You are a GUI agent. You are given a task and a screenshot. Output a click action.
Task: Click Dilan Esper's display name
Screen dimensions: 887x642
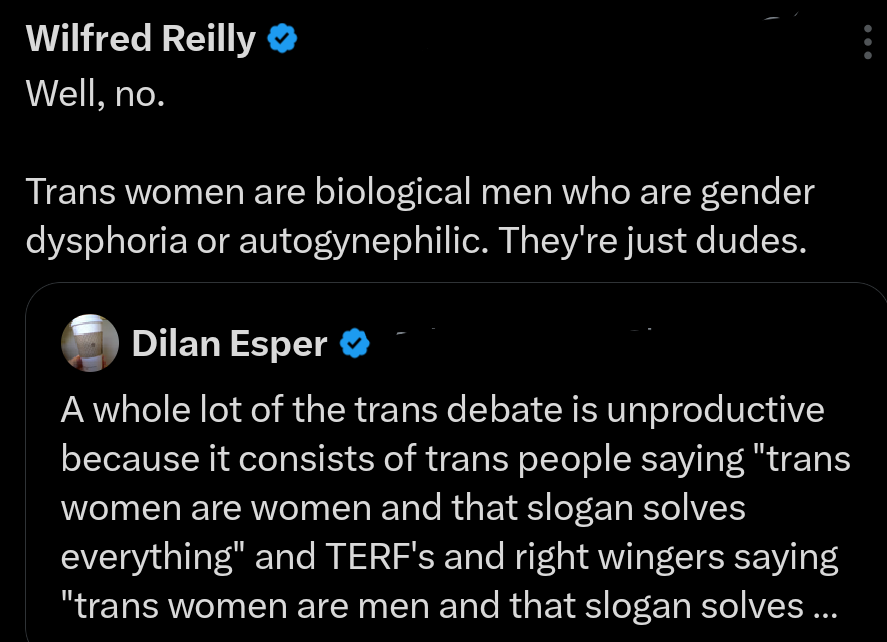(x=229, y=343)
